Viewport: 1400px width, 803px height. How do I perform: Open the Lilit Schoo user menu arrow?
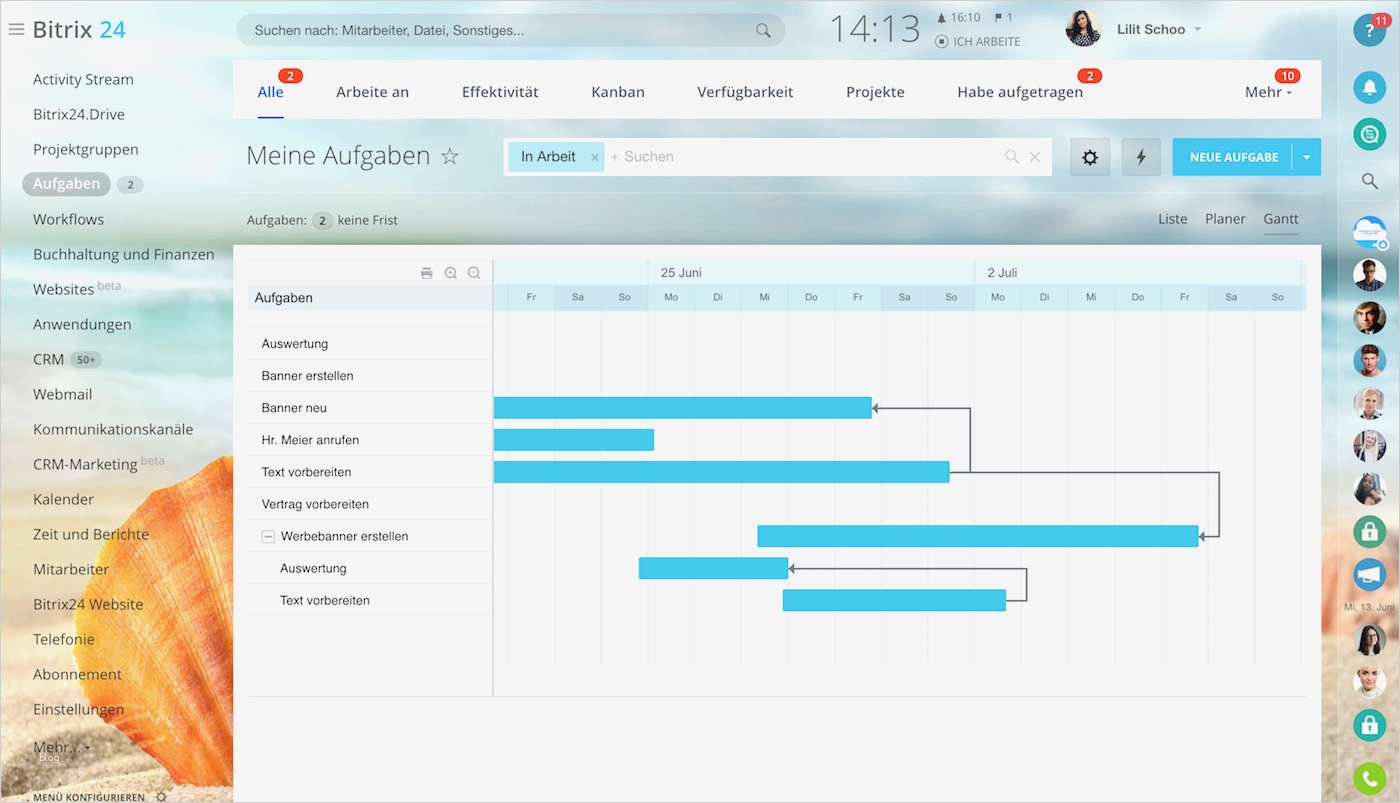[x=1198, y=30]
